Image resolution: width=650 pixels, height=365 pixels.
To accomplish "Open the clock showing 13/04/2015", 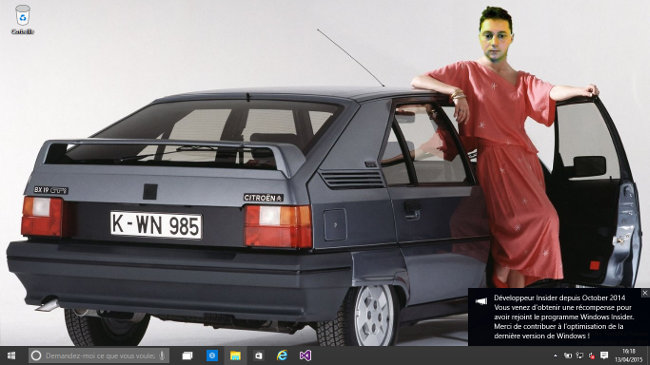I will pyautogui.click(x=628, y=356).
